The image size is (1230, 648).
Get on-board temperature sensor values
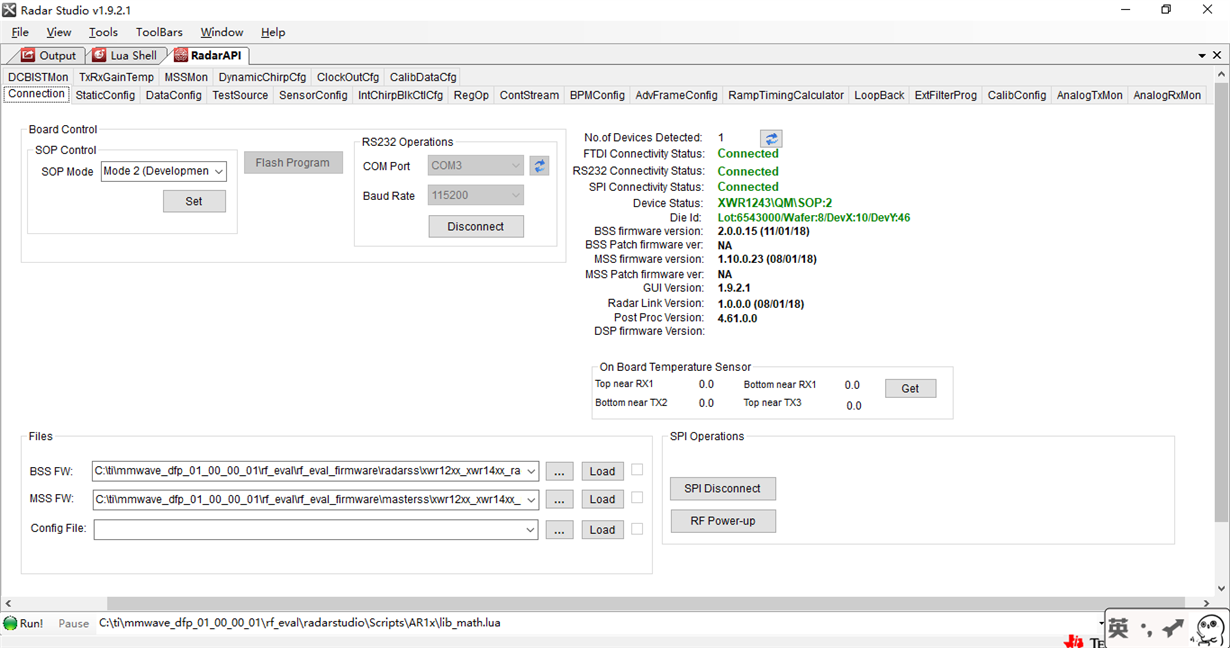click(x=910, y=389)
